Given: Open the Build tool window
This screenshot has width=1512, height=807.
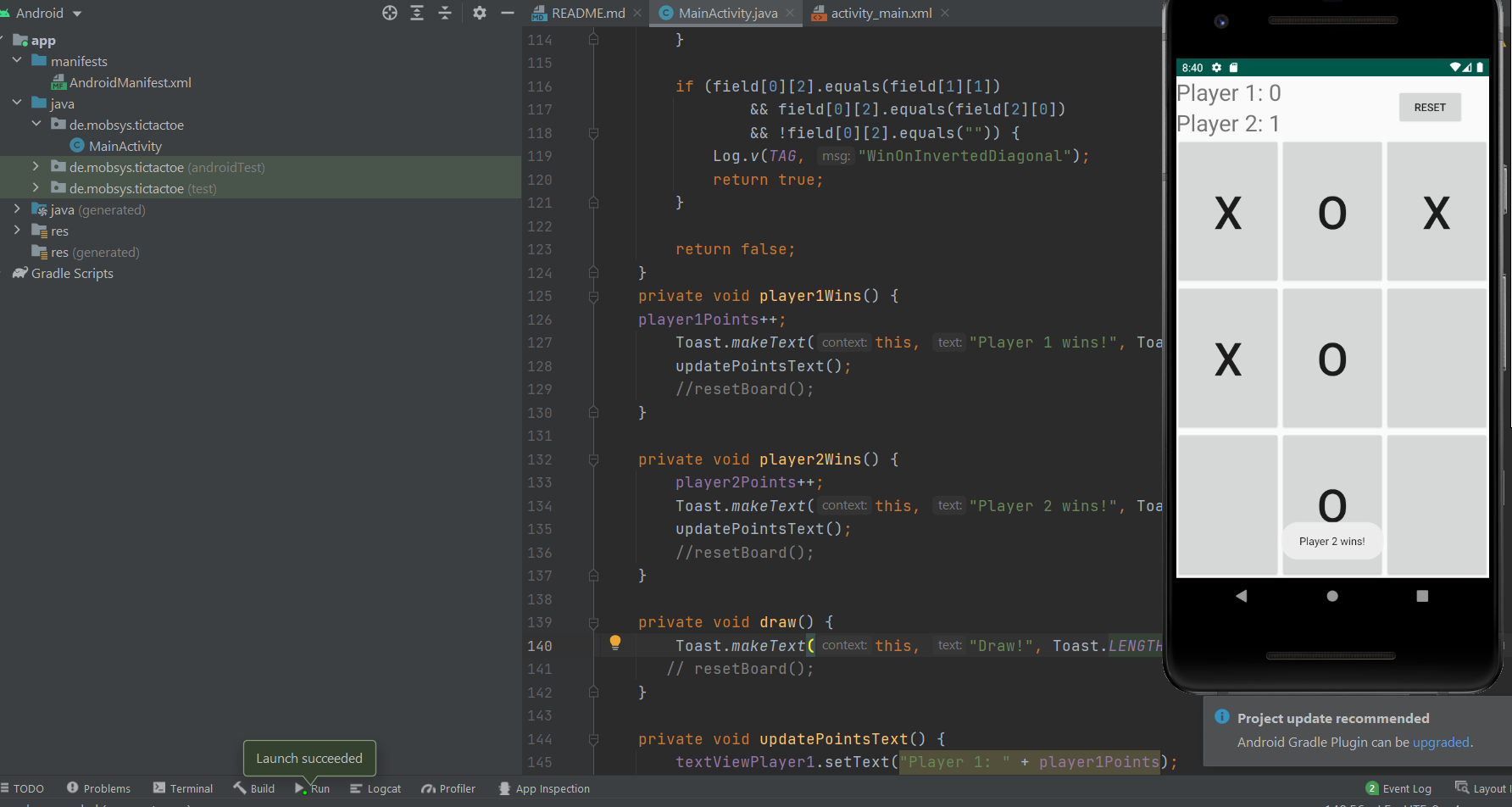Looking at the screenshot, I should pos(253,788).
